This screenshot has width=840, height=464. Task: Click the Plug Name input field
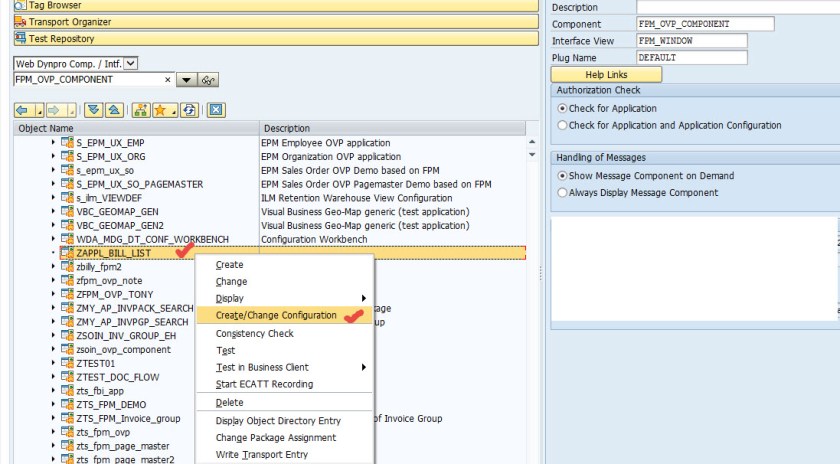click(x=692, y=57)
